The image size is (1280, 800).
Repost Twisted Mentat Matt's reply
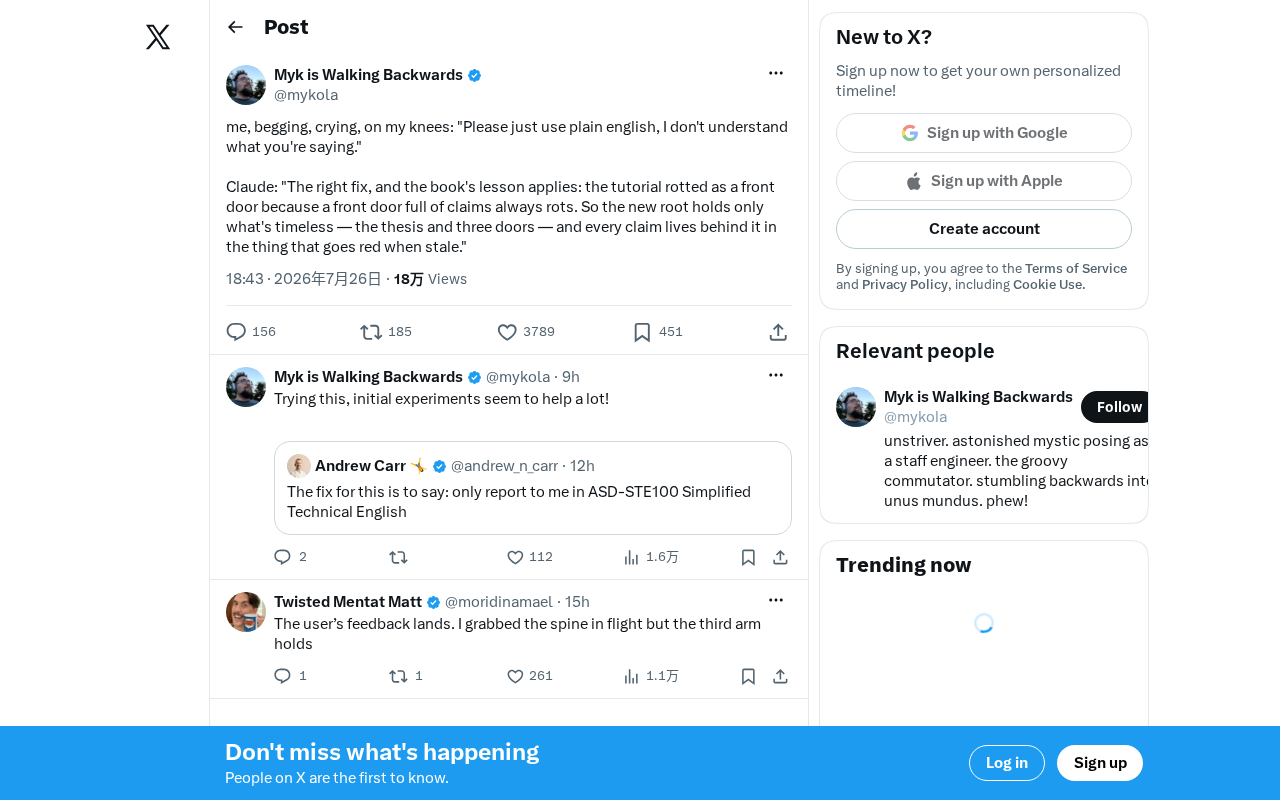click(405, 676)
